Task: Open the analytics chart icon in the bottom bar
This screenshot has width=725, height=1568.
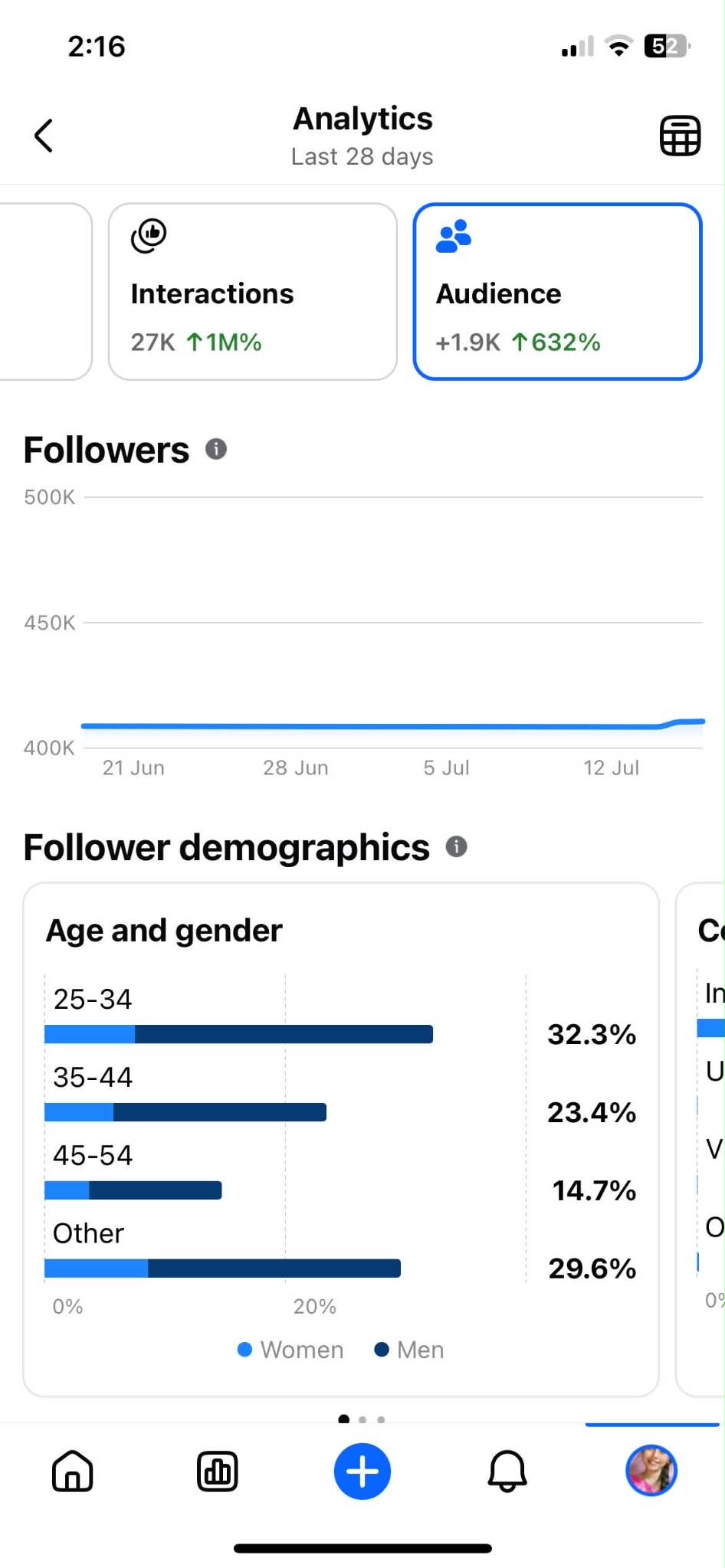Action: (218, 1471)
